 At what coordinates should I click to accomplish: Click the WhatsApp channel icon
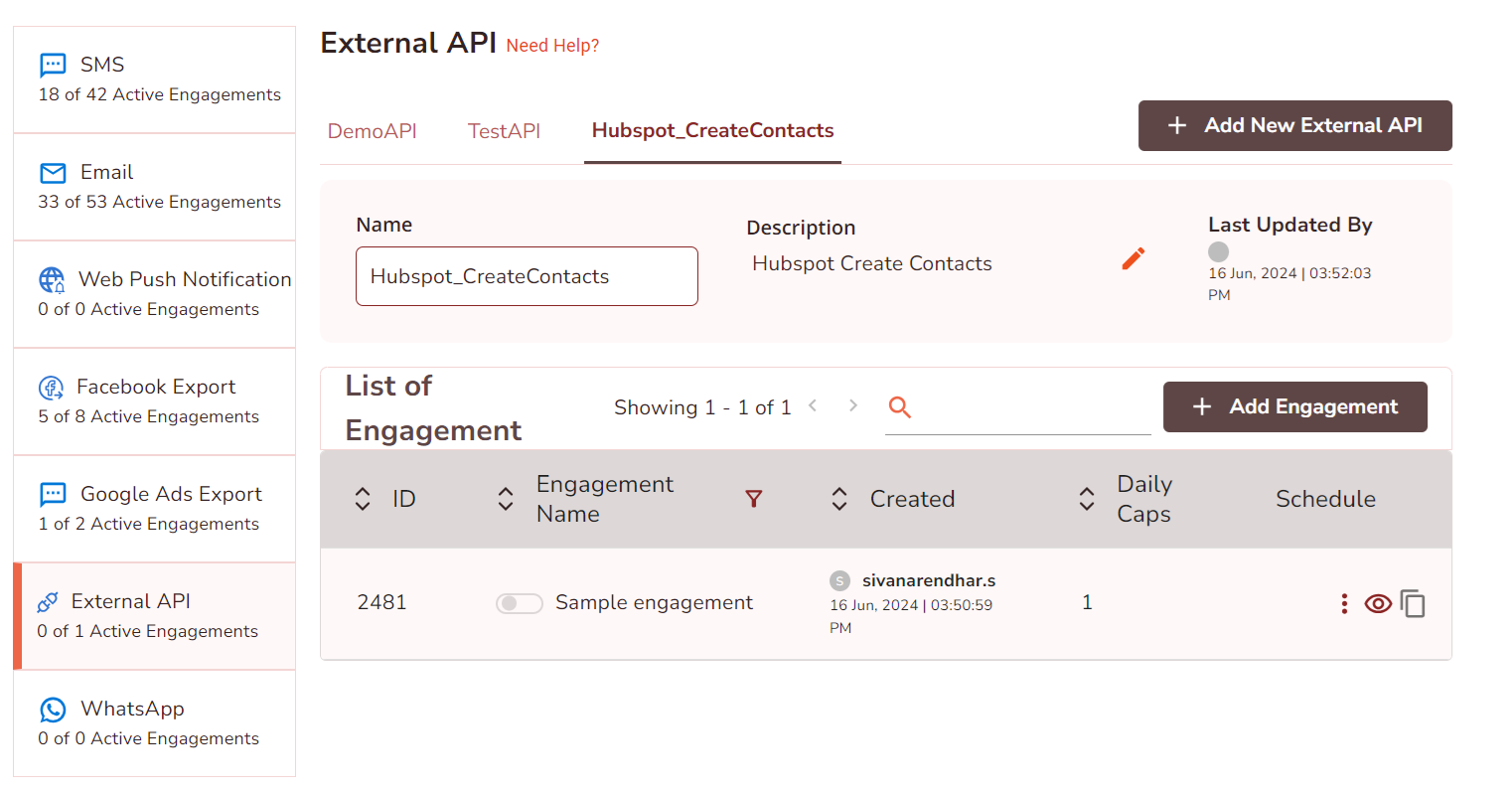53,710
